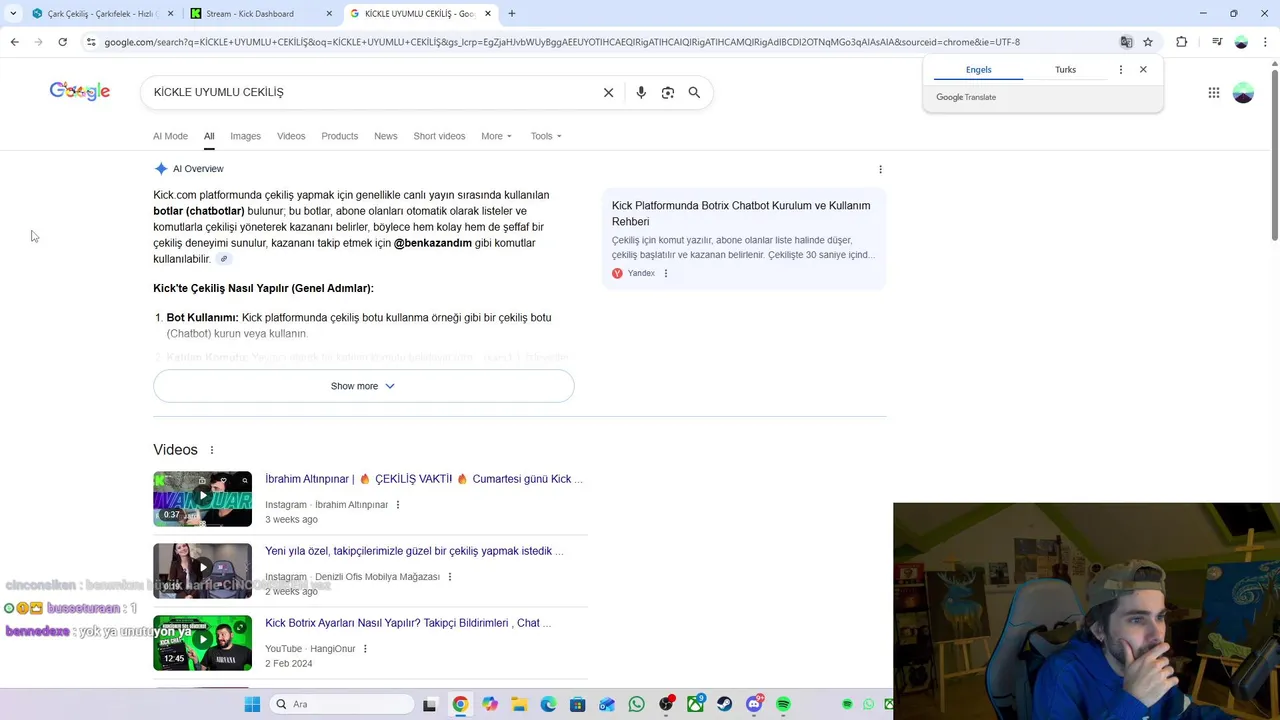Click the Google logo
Image resolution: width=1280 pixels, height=720 pixels.
coord(80,91)
